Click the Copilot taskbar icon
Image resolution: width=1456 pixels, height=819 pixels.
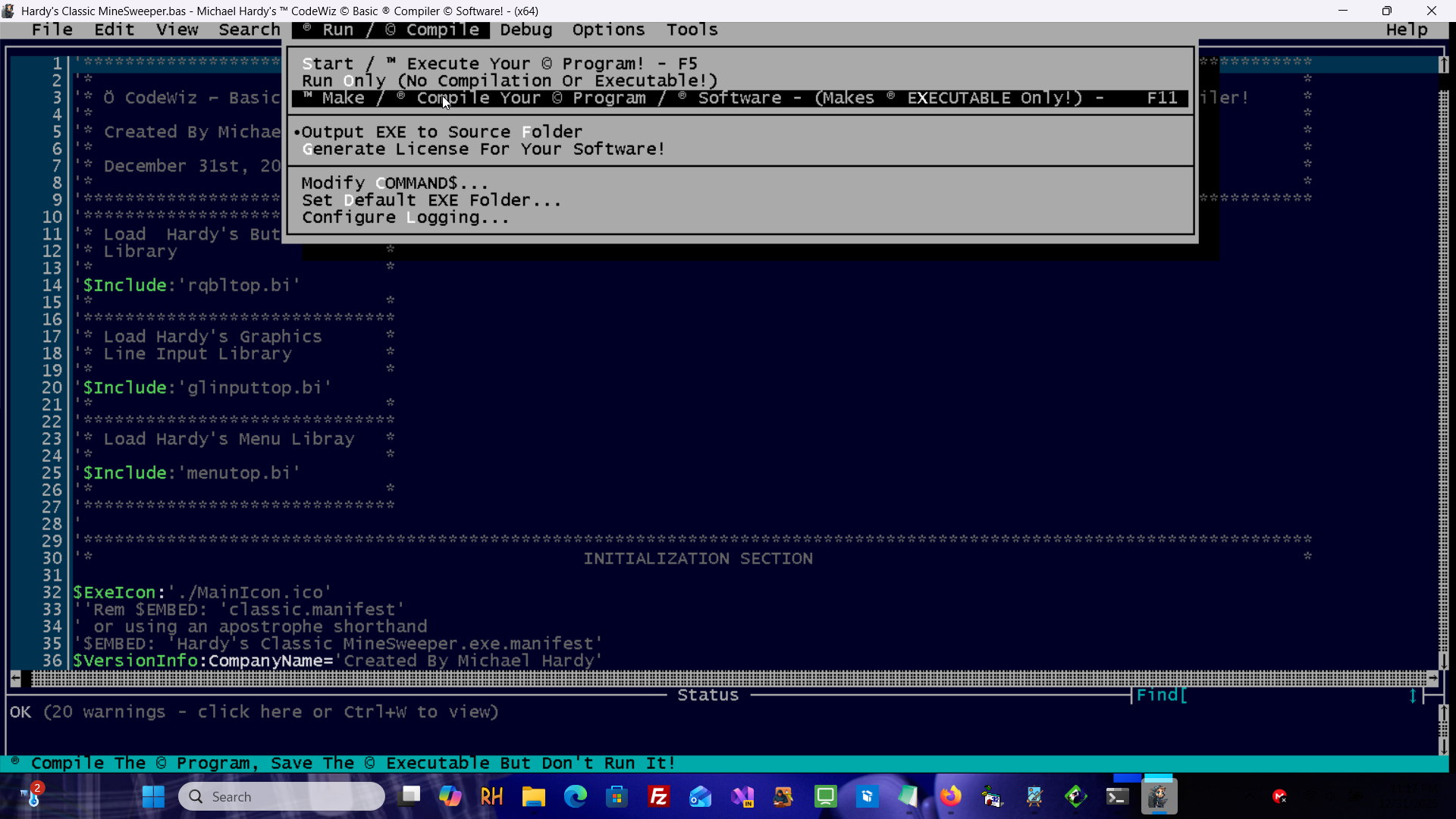click(450, 796)
